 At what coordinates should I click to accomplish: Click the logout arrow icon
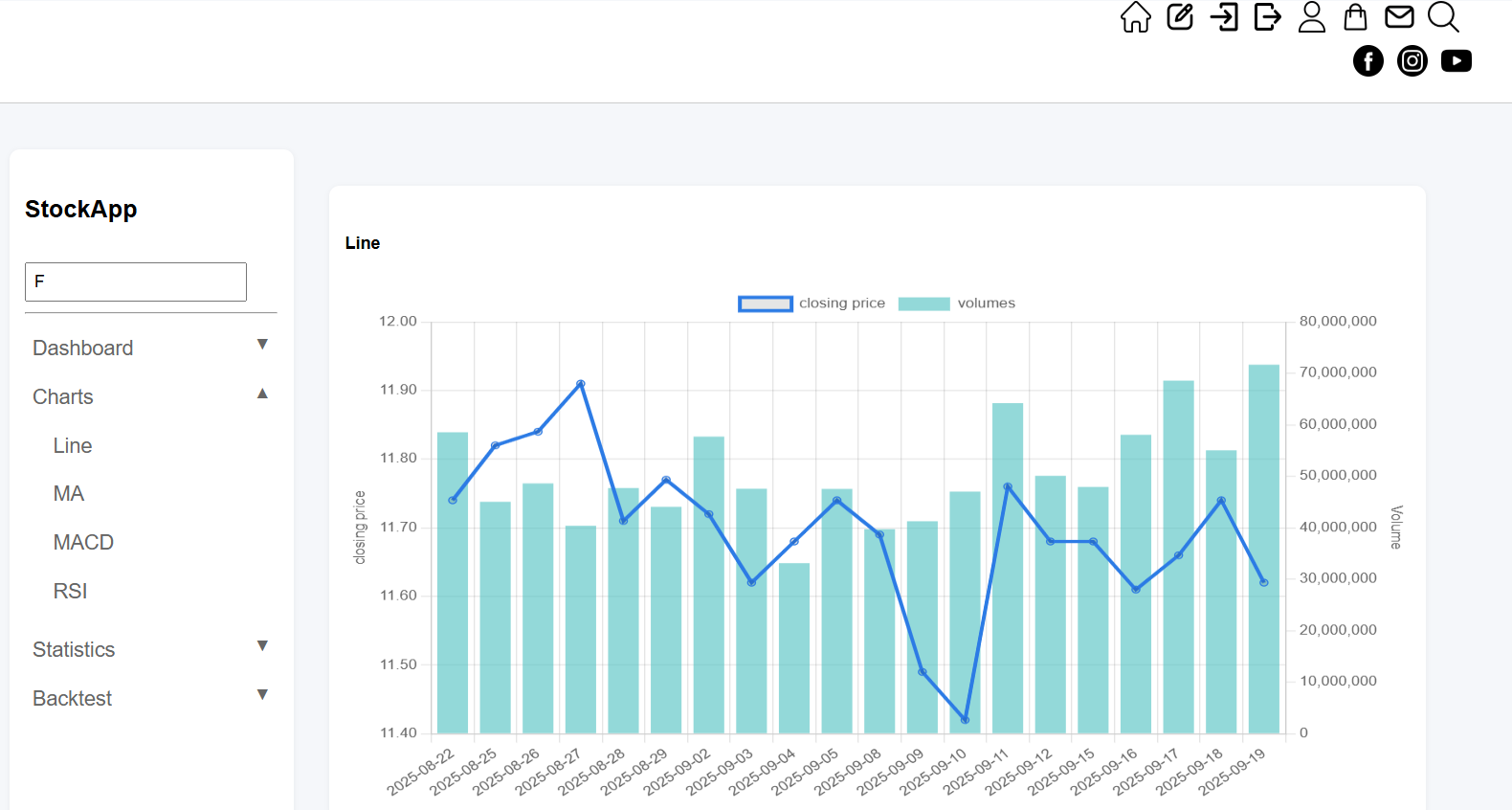[1267, 17]
